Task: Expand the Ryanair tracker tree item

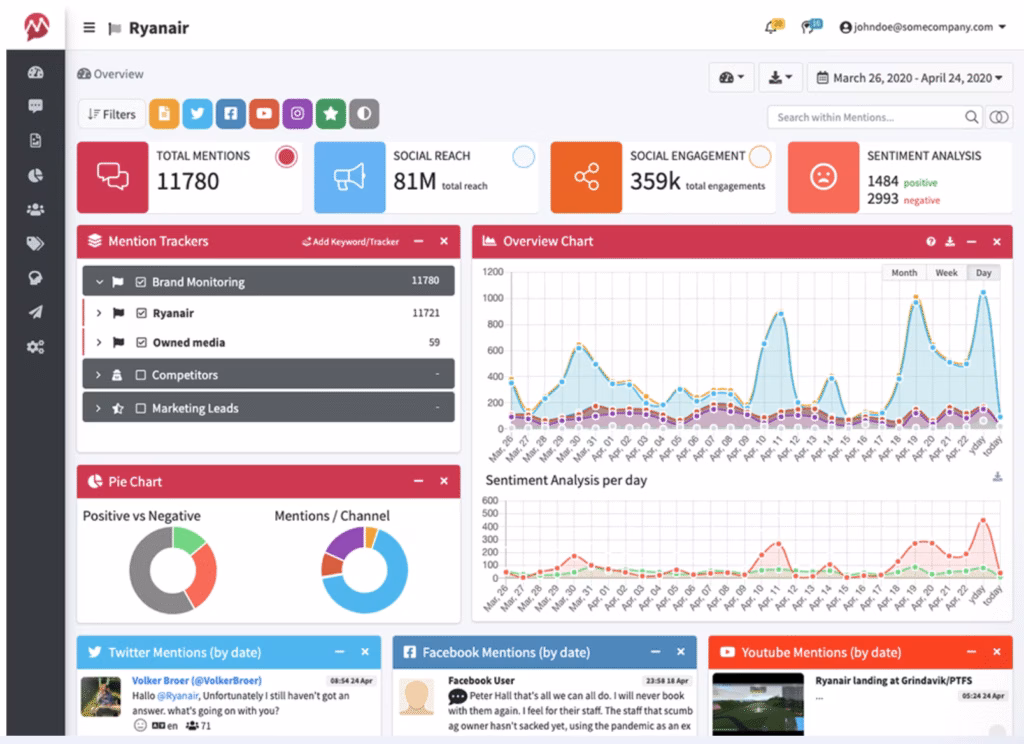Action: [98, 312]
